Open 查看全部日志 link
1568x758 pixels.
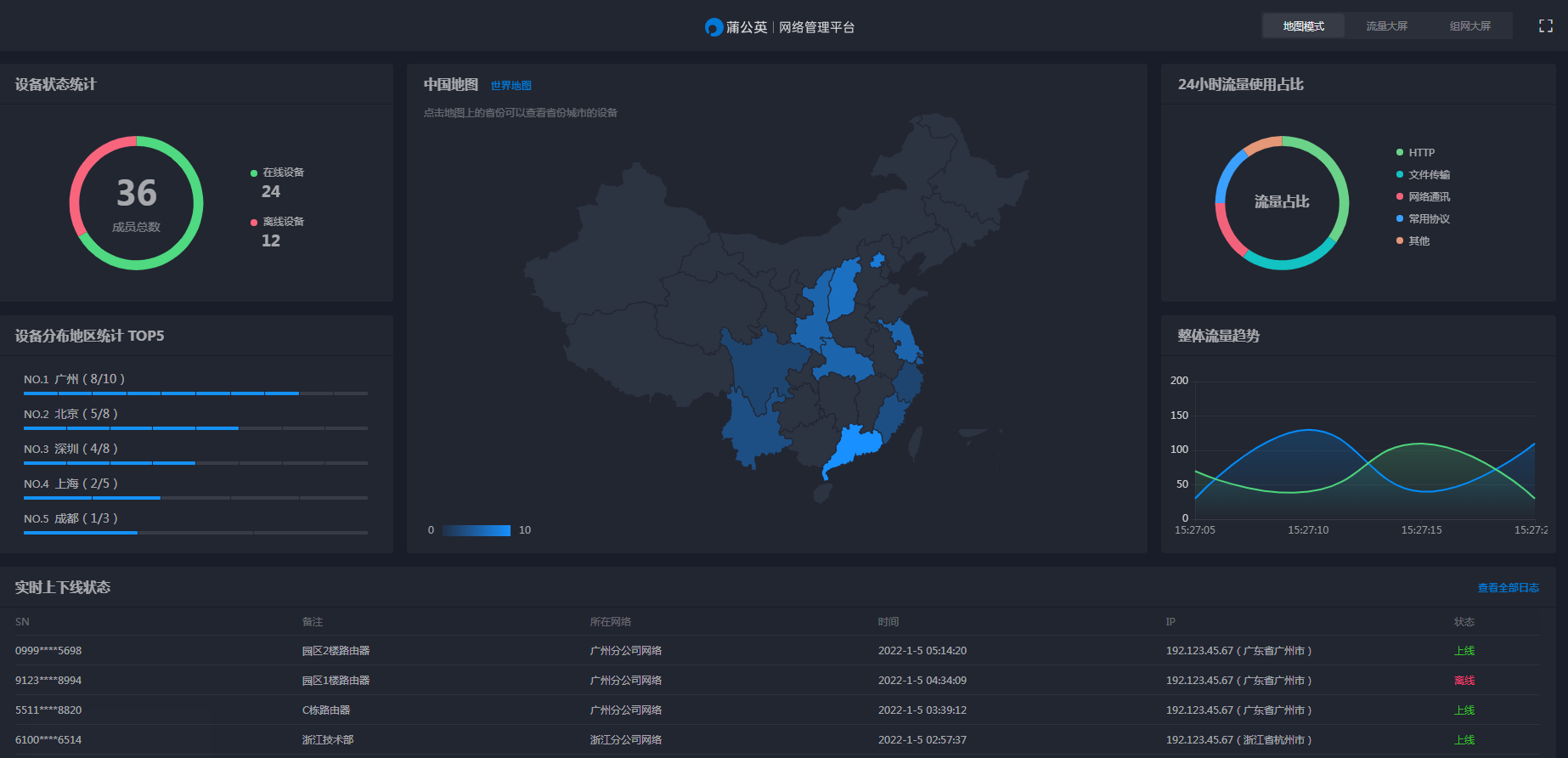[x=1508, y=588]
